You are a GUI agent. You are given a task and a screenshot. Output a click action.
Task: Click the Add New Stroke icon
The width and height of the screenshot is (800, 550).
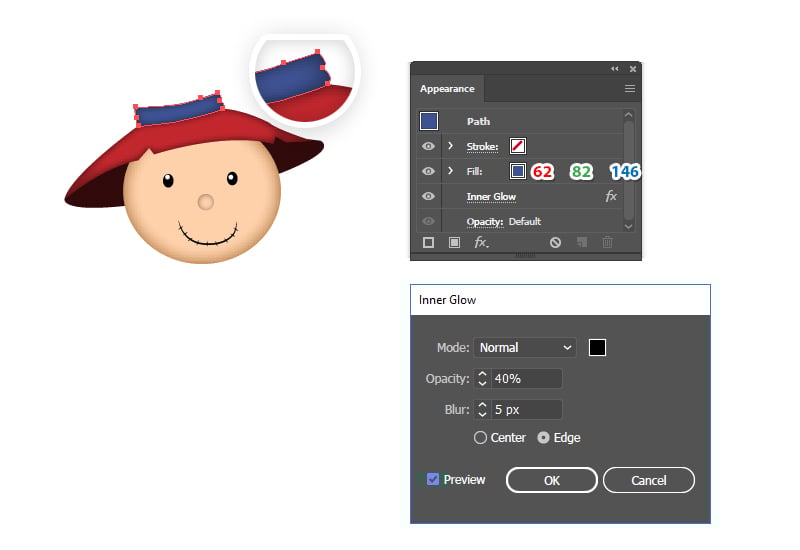point(428,242)
